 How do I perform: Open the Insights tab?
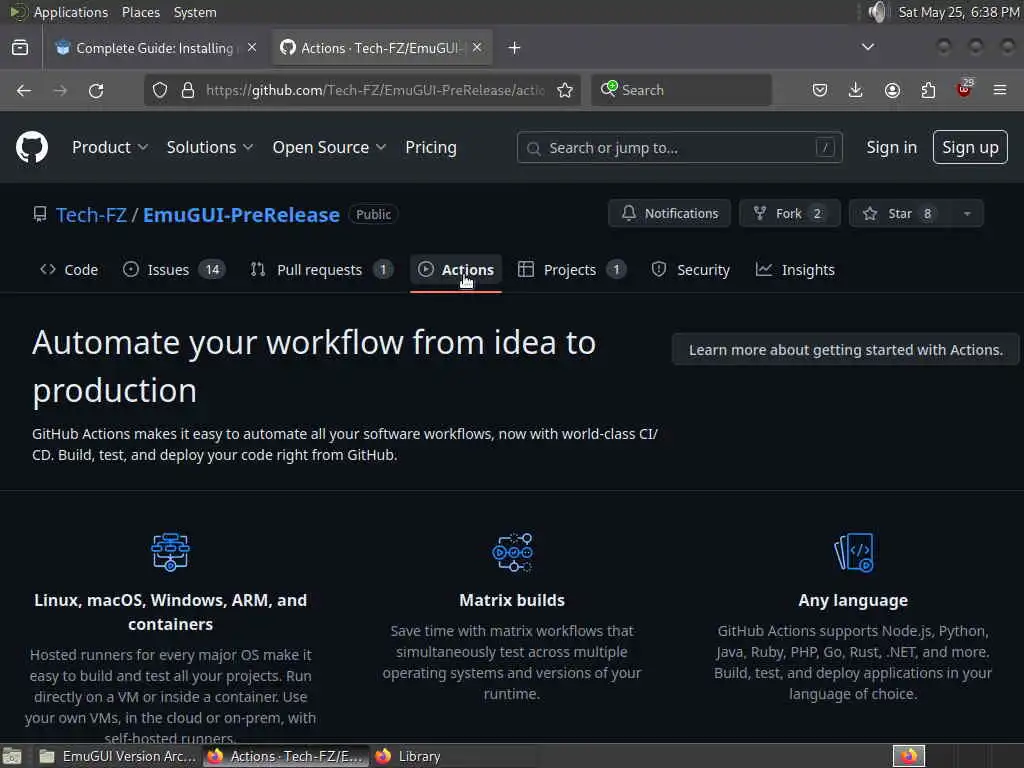tap(795, 270)
